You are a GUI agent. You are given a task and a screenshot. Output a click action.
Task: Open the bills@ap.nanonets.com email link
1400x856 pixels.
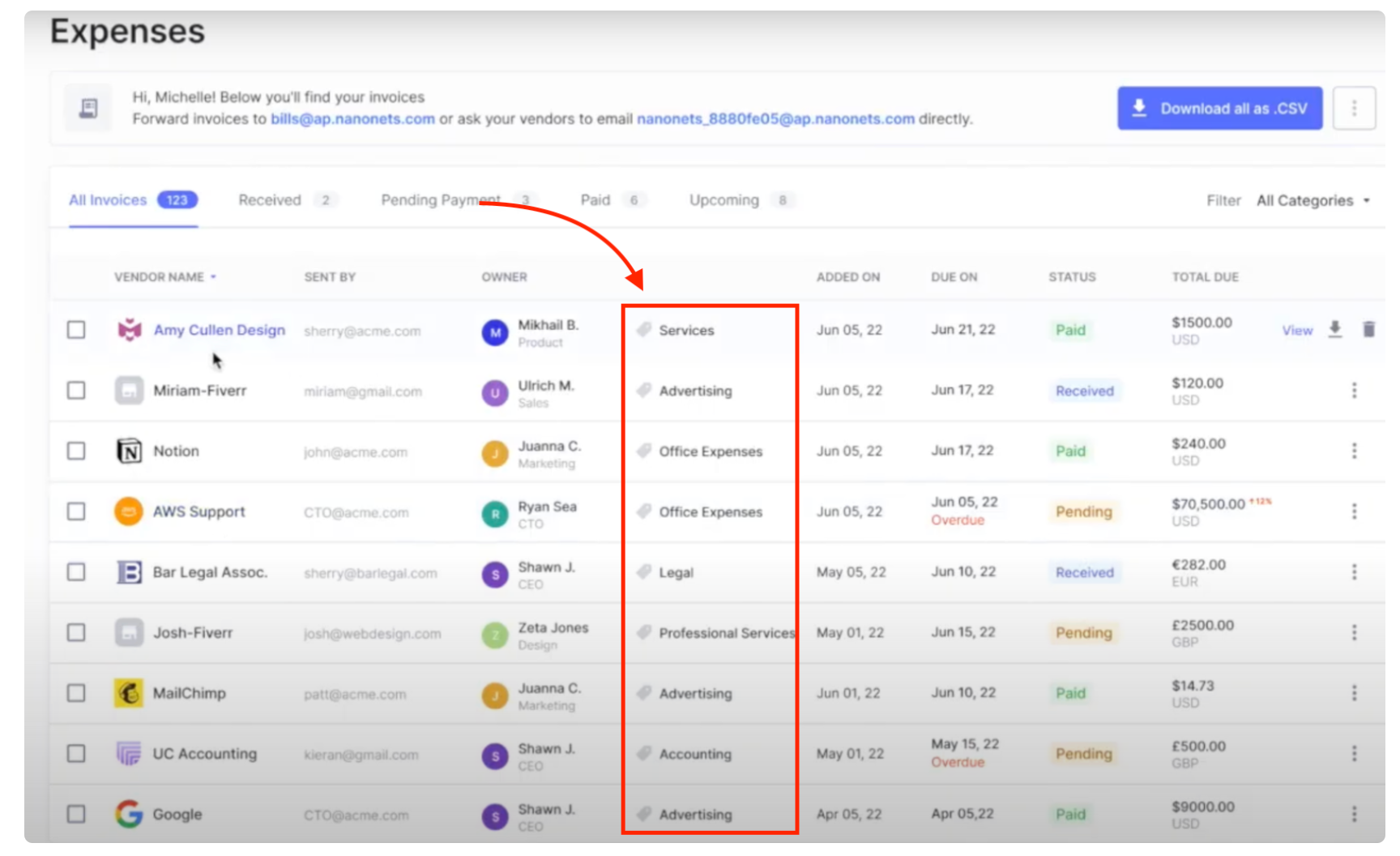[352, 119]
